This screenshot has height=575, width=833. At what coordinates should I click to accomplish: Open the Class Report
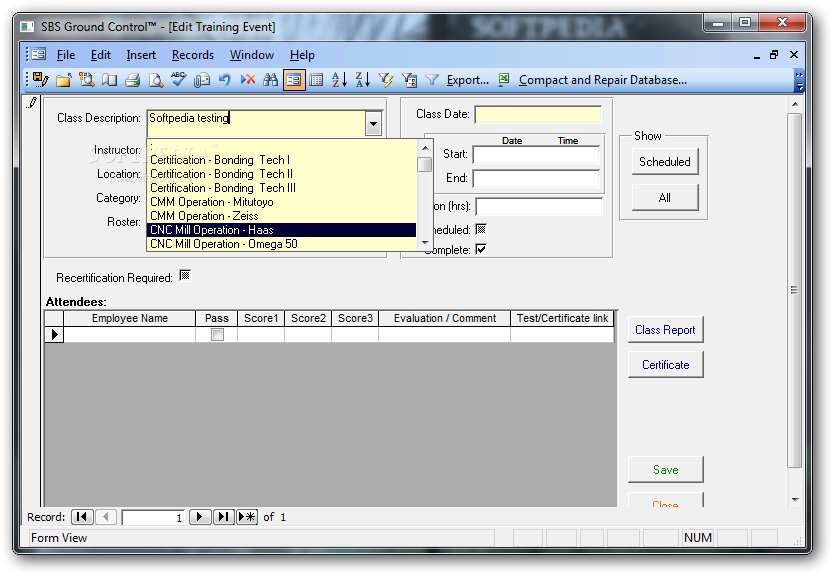pyautogui.click(x=665, y=329)
